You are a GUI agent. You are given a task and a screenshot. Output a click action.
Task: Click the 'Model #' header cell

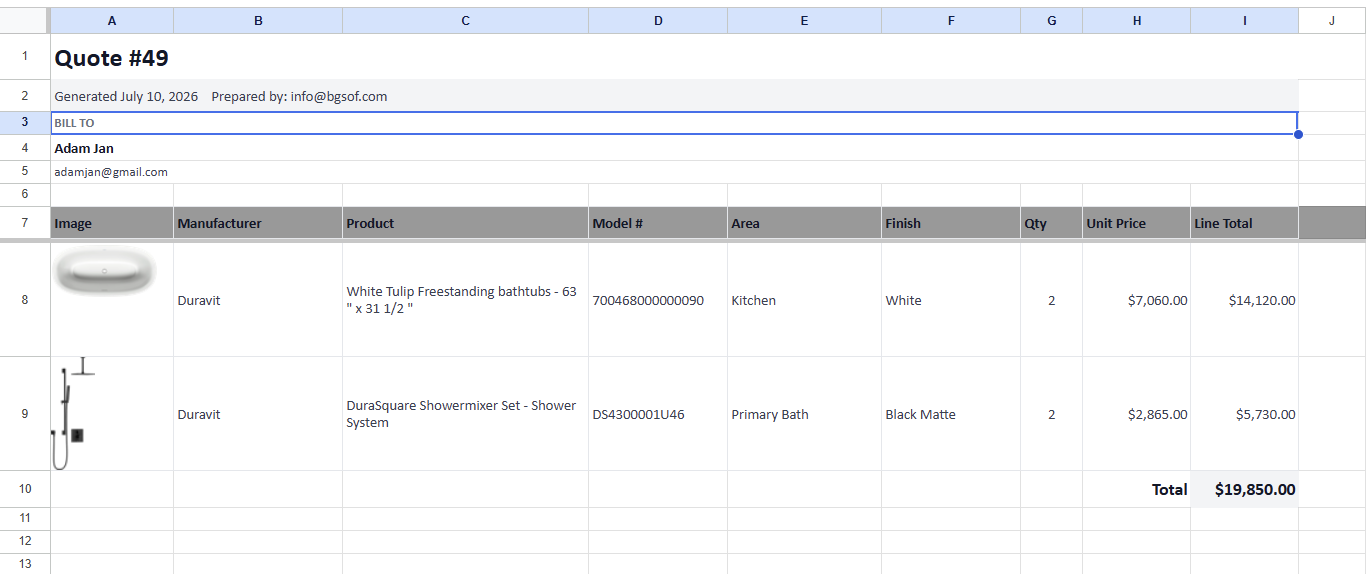658,223
